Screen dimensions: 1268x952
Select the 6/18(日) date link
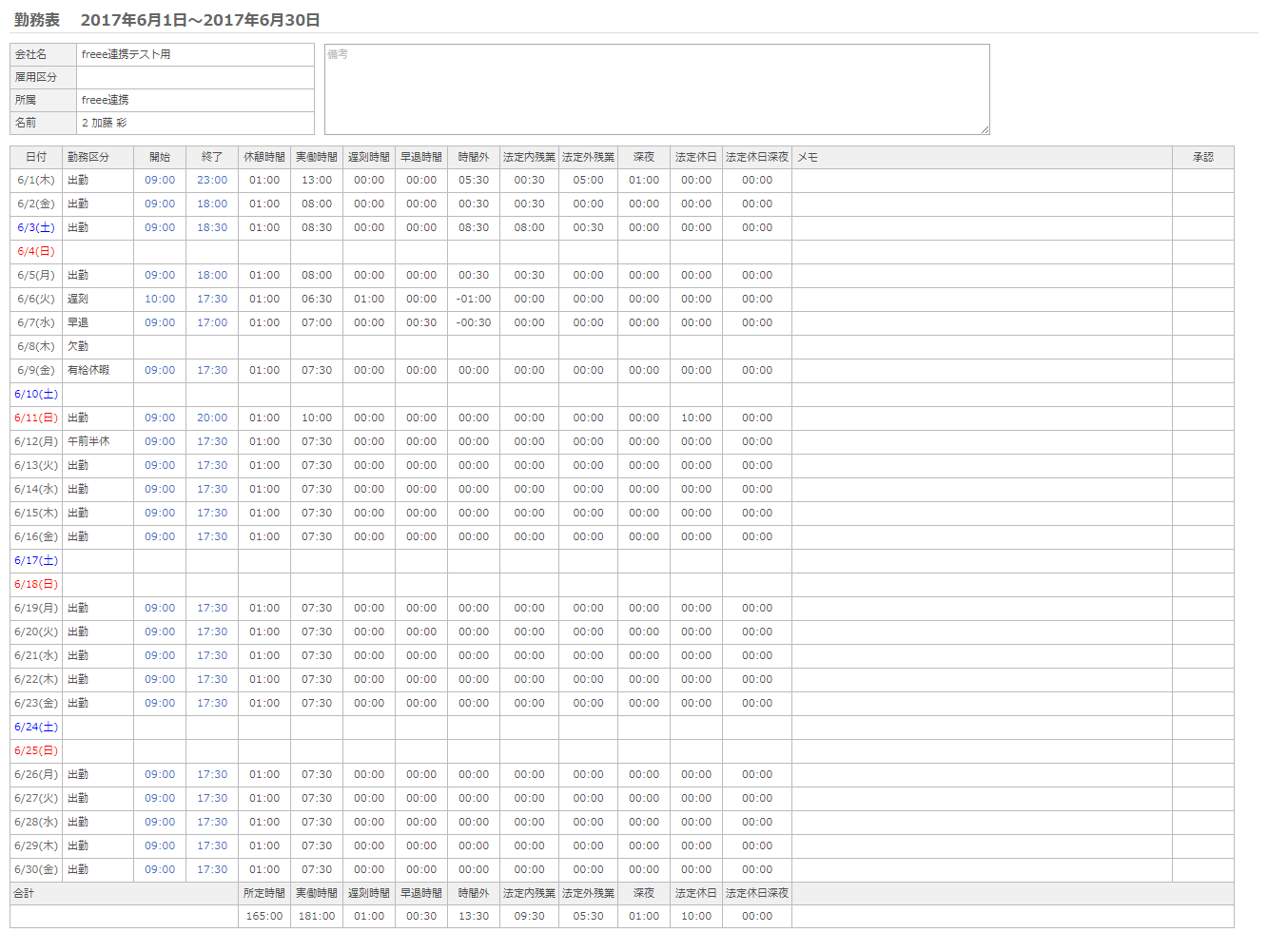36,584
